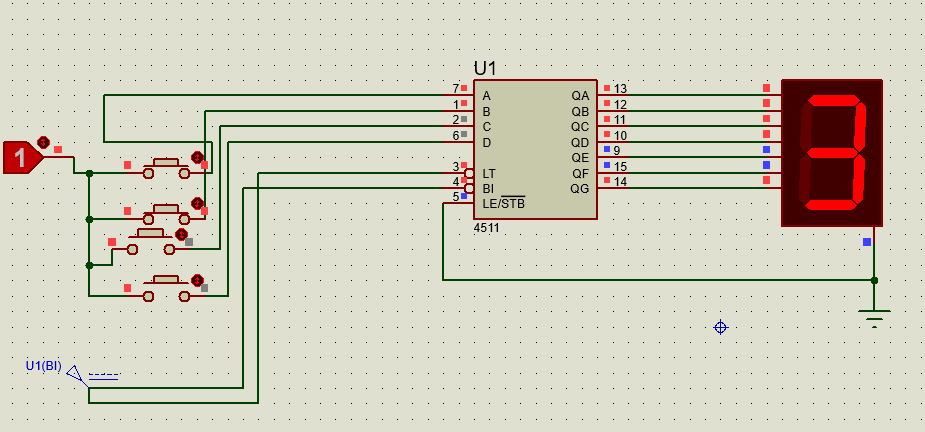The width and height of the screenshot is (925, 432).
Task: Click pin number 3 beside LT
Action: pos(455,166)
